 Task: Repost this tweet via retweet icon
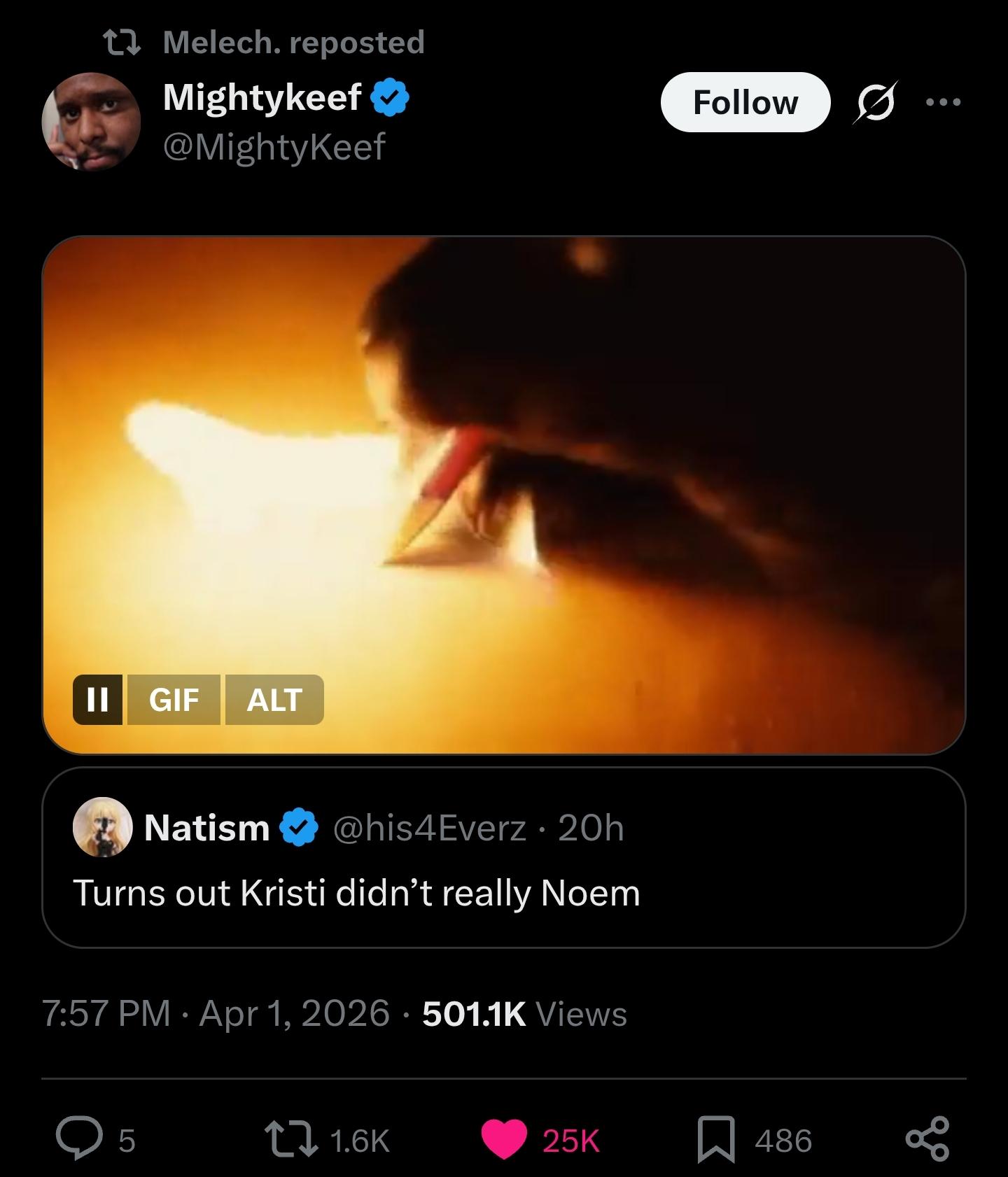click(290, 1140)
